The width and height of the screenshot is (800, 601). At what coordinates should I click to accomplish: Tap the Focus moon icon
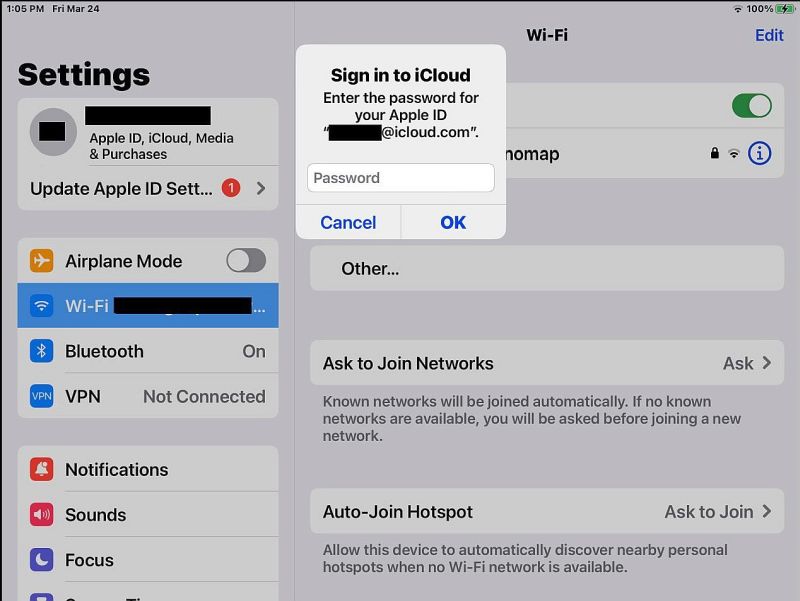[x=41, y=560]
